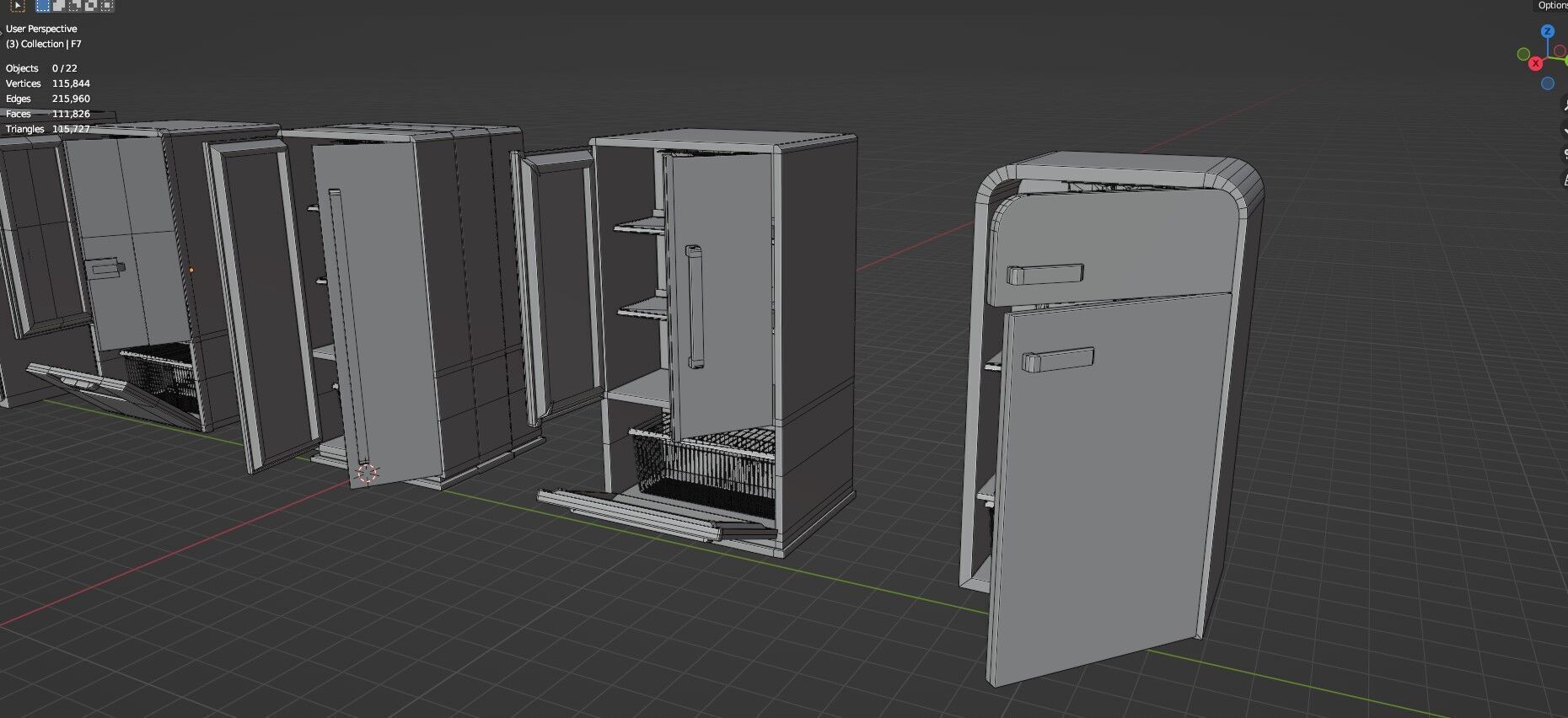Choose the Intersect Selection mode icon
The height and width of the screenshot is (718, 1568).
tap(107, 5)
